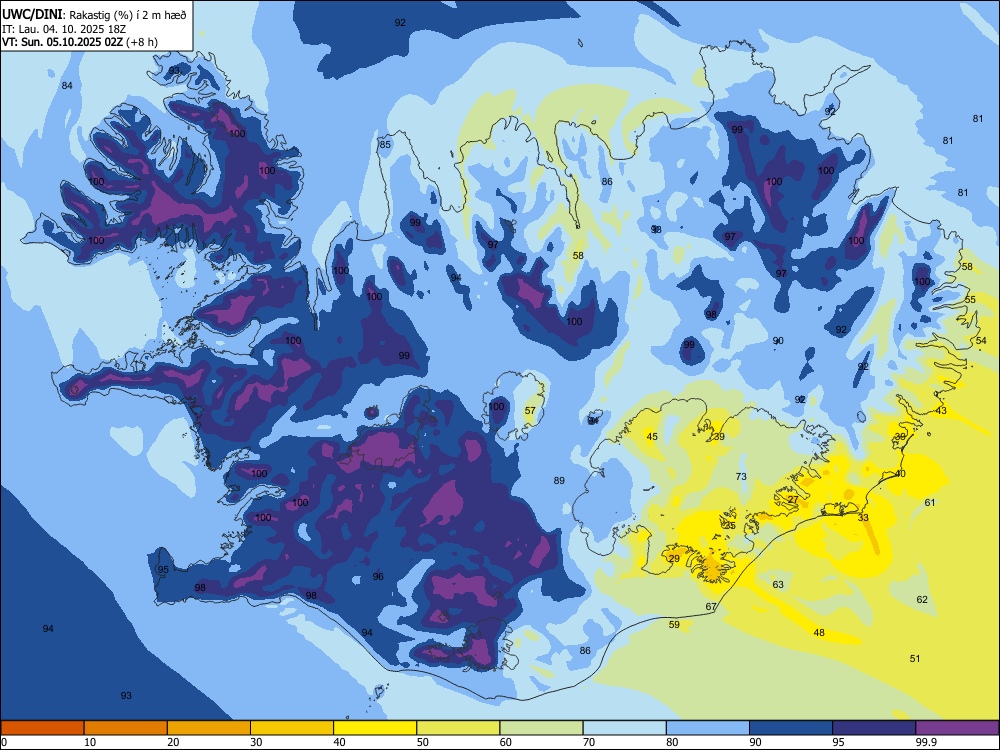Click the map value '59' on the map
Image resolution: width=1000 pixels, height=750 pixels.
(x=674, y=624)
